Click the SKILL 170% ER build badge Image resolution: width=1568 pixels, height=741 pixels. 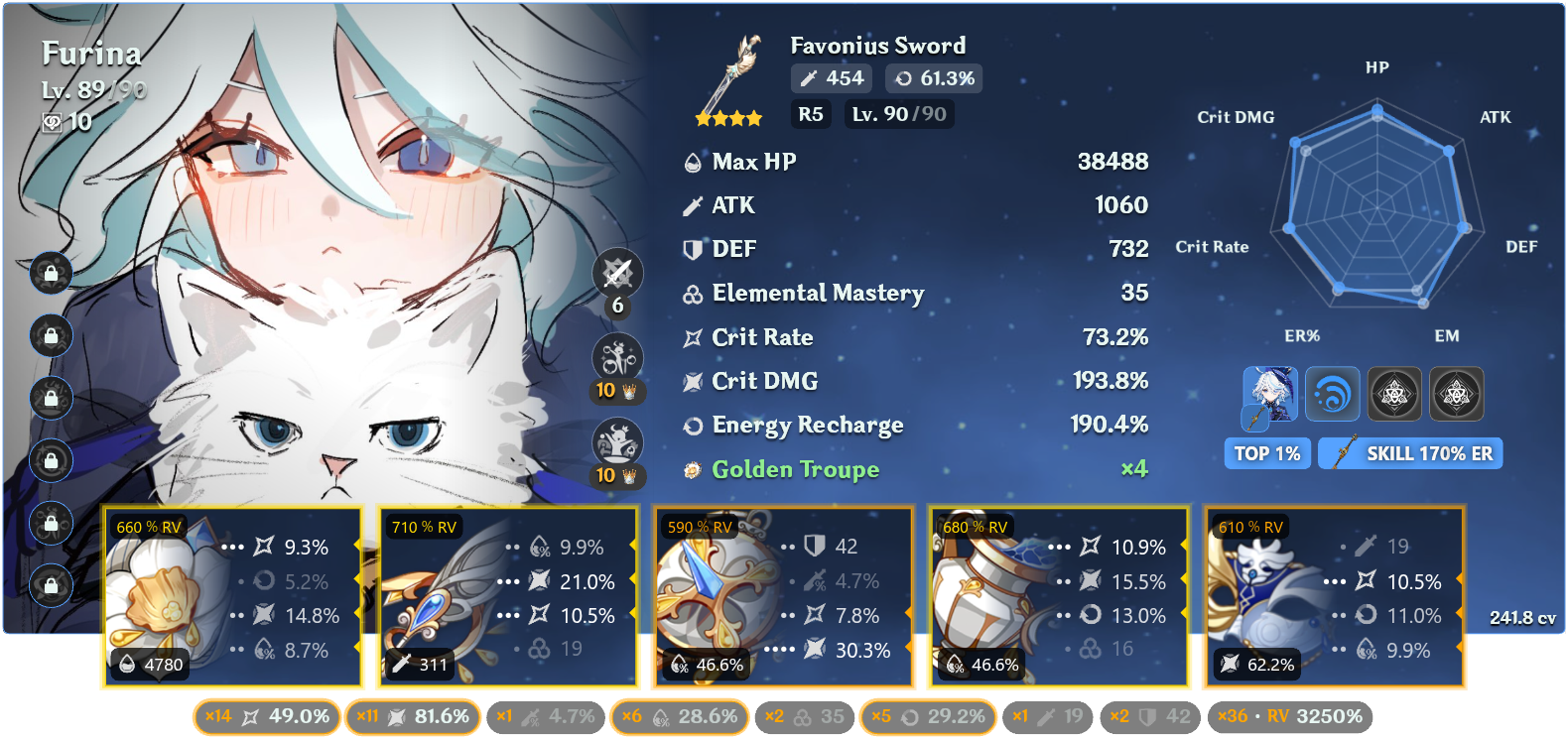(1410, 453)
